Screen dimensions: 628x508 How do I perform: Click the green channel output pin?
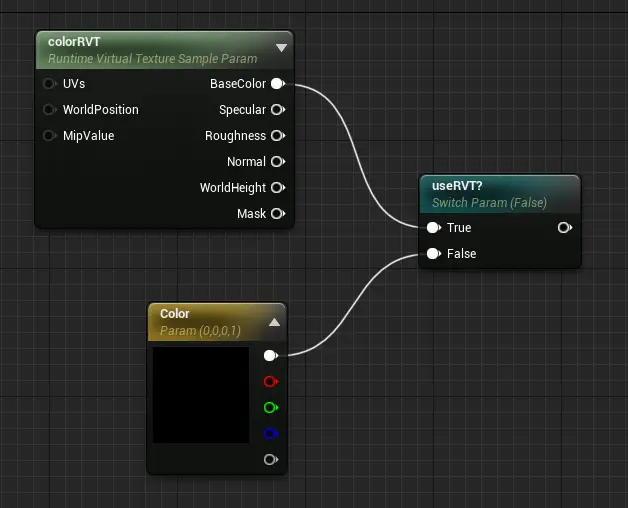271,407
